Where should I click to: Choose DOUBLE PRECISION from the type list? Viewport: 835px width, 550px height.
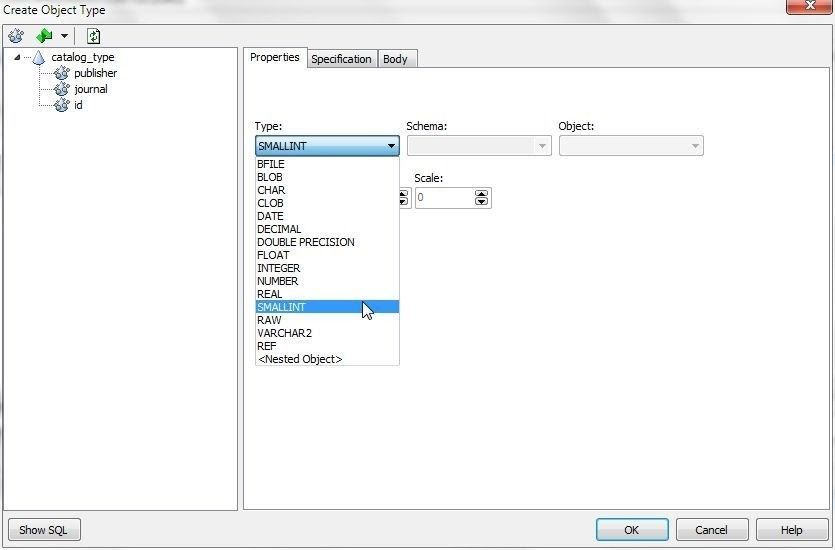coord(327,242)
